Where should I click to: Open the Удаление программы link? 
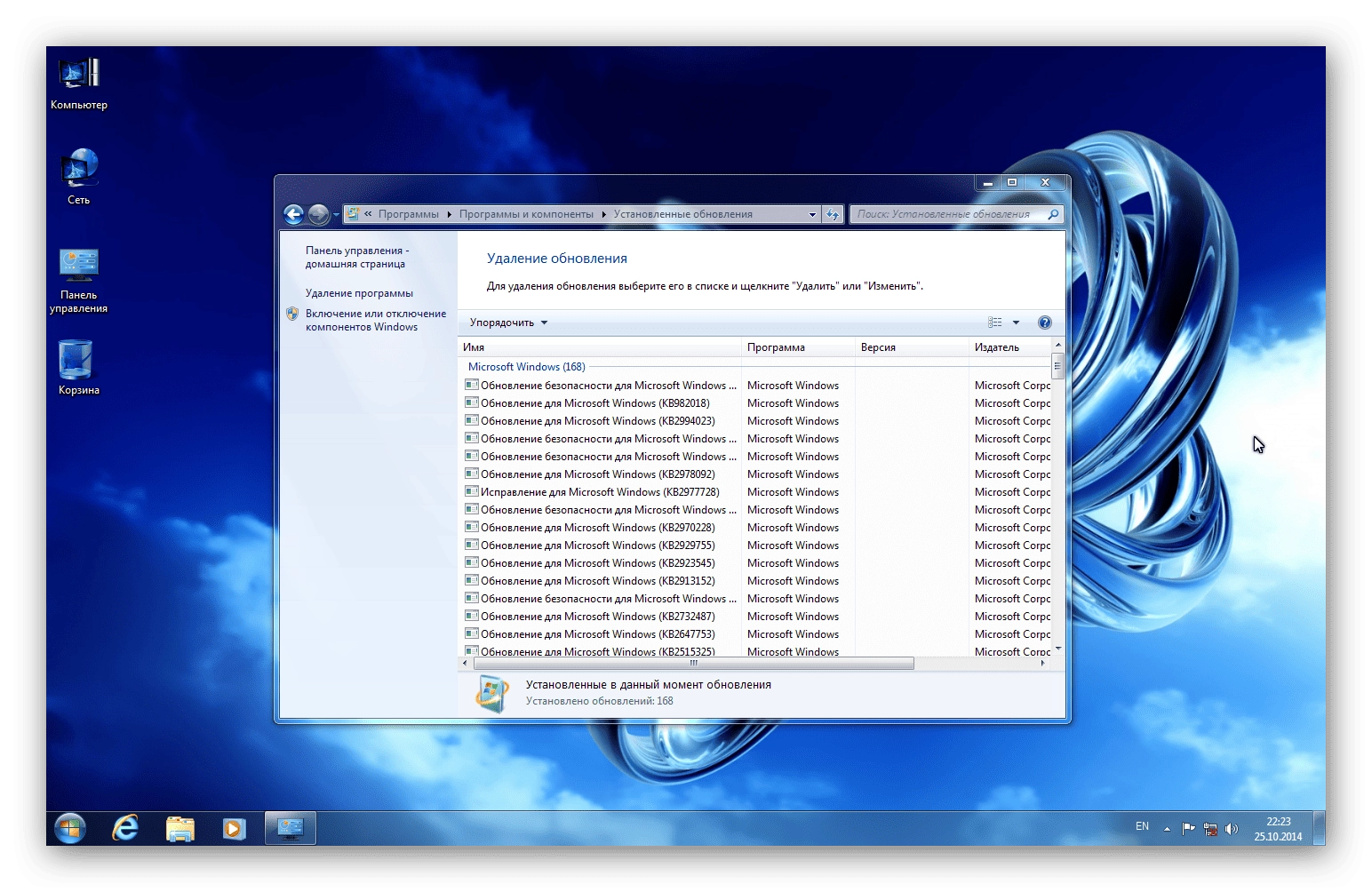[359, 293]
